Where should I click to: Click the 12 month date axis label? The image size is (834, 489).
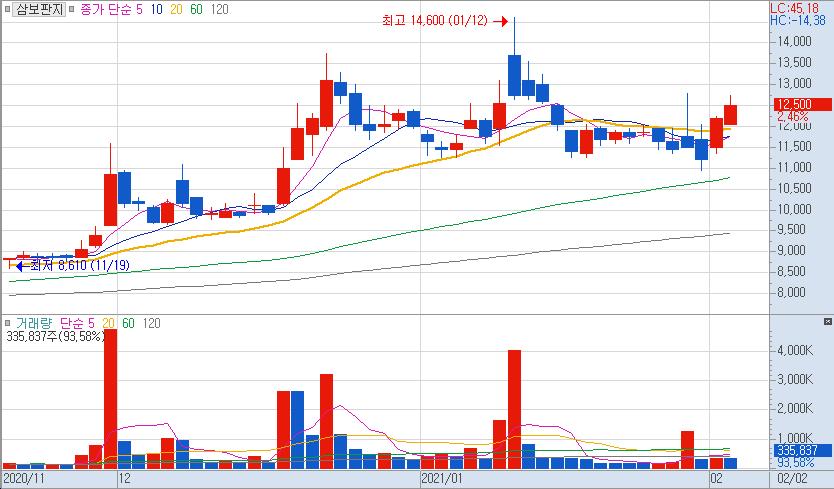124,478
